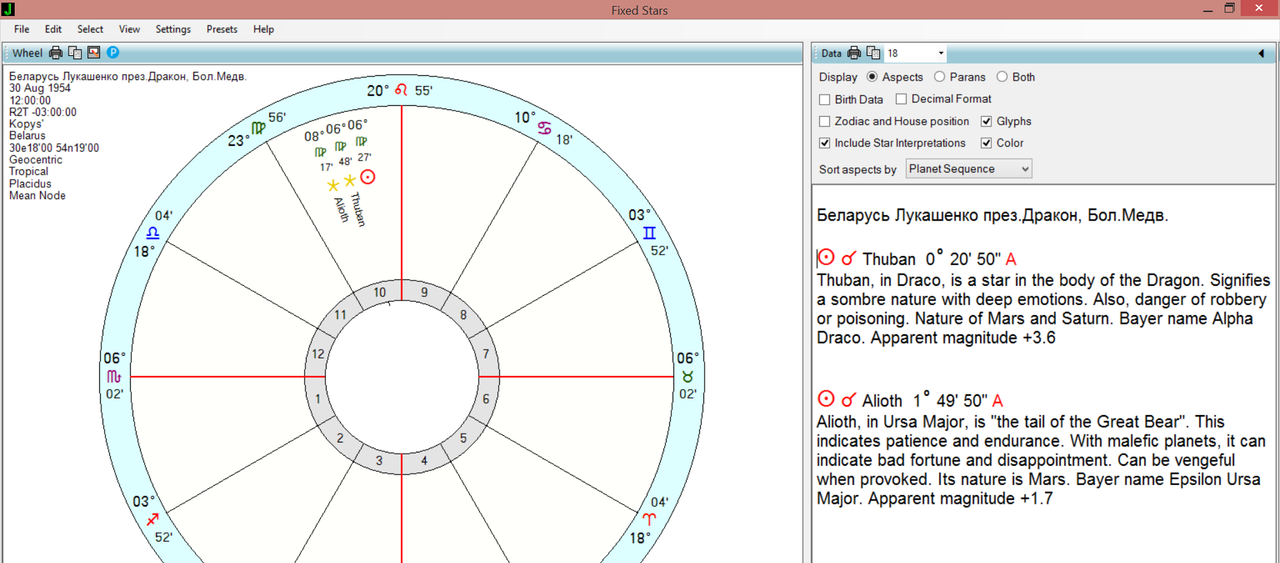Viewport: 1280px width, 563px height.
Task: Enable the Birth Data checkbox
Action: (825, 99)
